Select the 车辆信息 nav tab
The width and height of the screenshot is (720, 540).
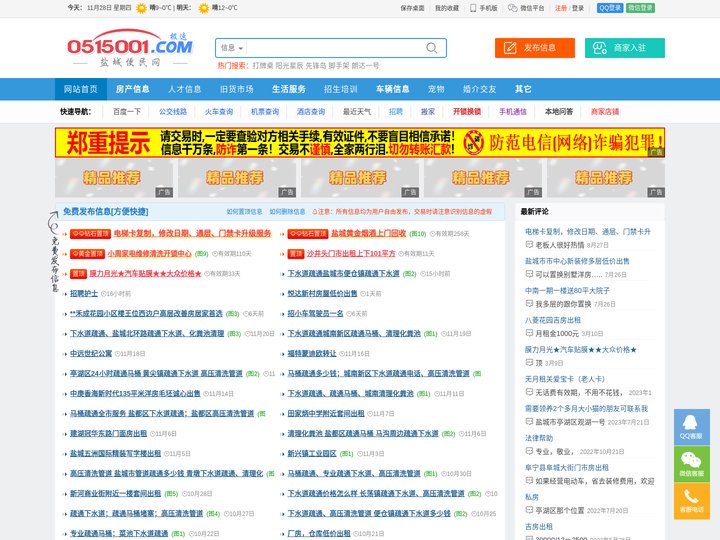[393, 89]
